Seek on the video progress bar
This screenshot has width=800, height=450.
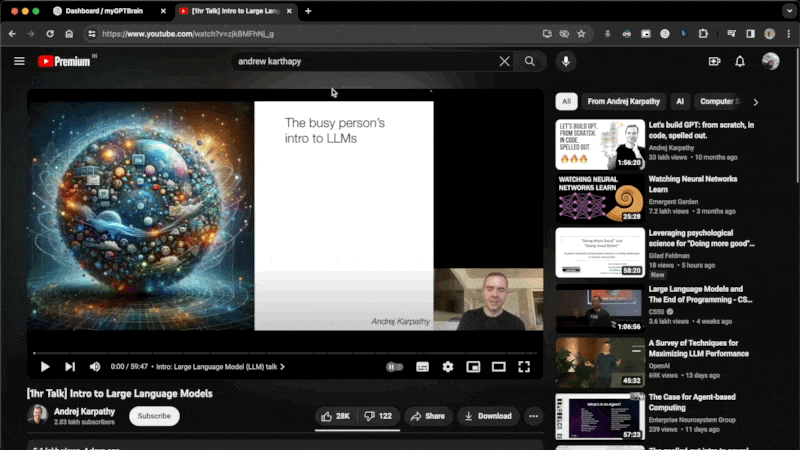pyautogui.click(x=285, y=353)
